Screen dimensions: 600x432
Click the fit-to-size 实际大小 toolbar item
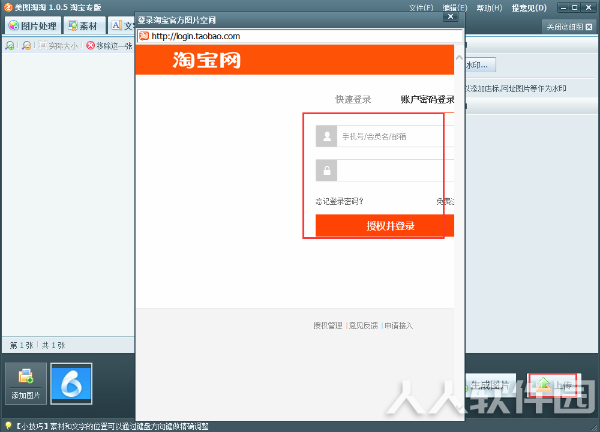[59, 46]
